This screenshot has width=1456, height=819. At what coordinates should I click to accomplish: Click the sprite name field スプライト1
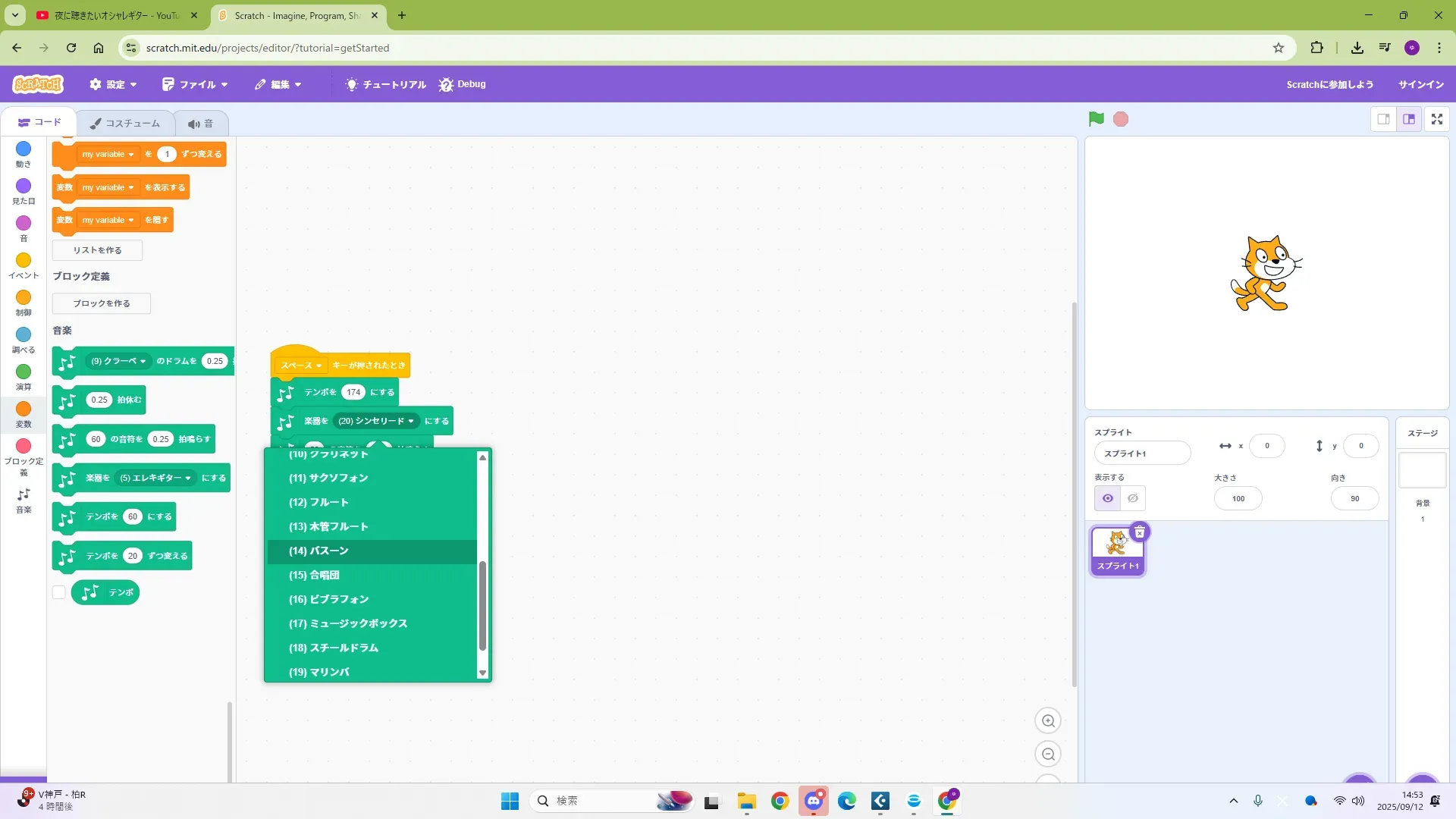pos(1141,453)
